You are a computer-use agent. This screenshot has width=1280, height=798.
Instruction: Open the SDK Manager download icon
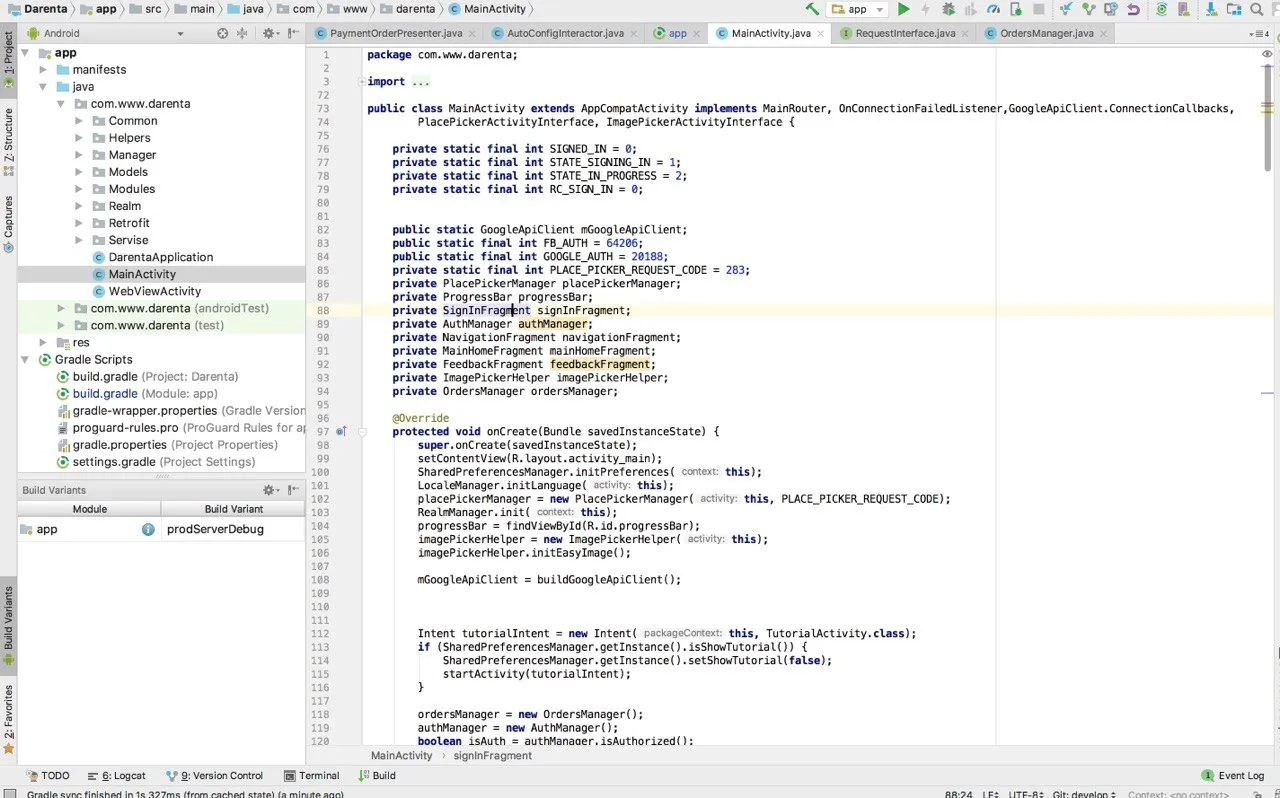(x=1211, y=9)
